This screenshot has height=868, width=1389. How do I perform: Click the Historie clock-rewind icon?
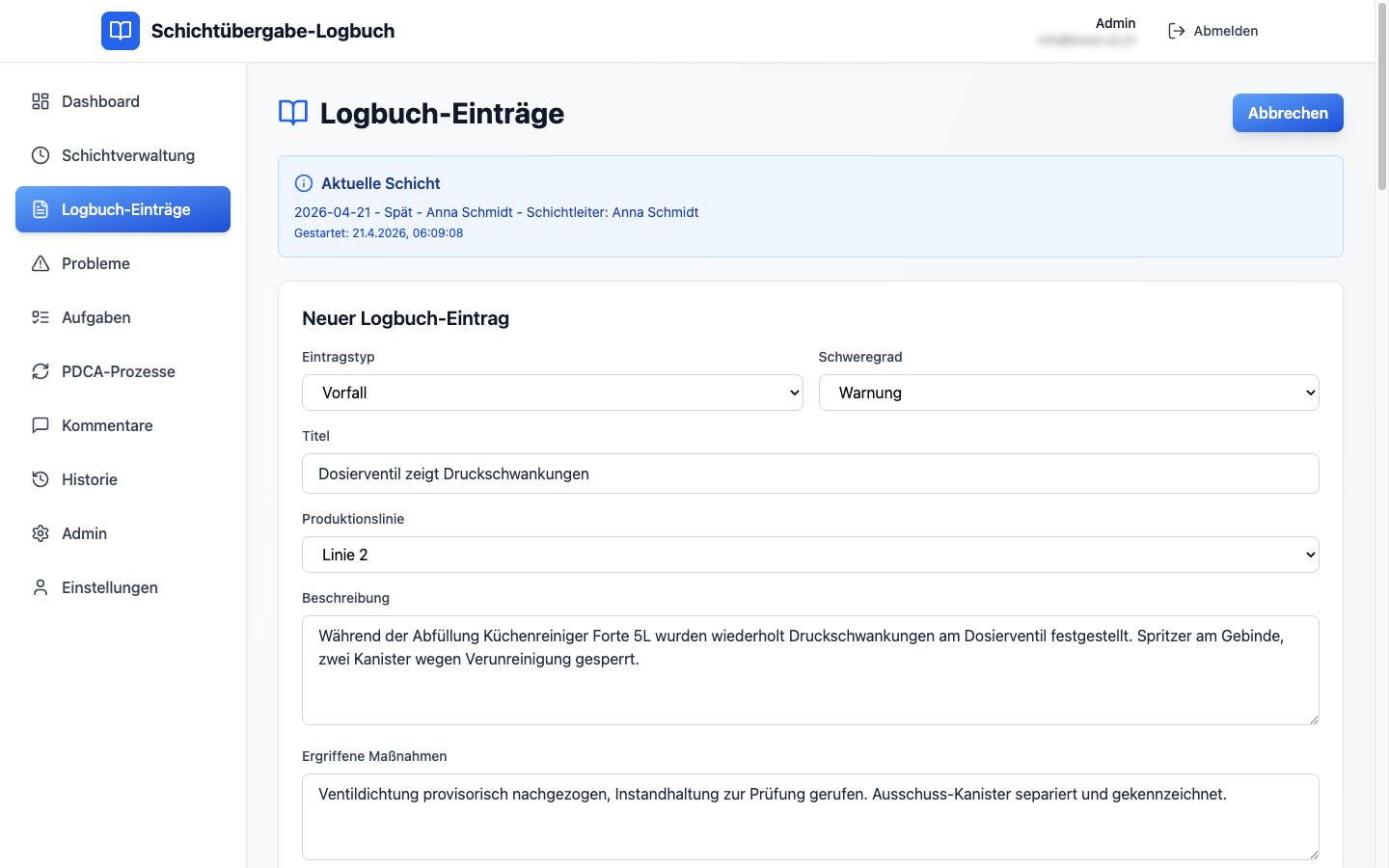[41, 479]
